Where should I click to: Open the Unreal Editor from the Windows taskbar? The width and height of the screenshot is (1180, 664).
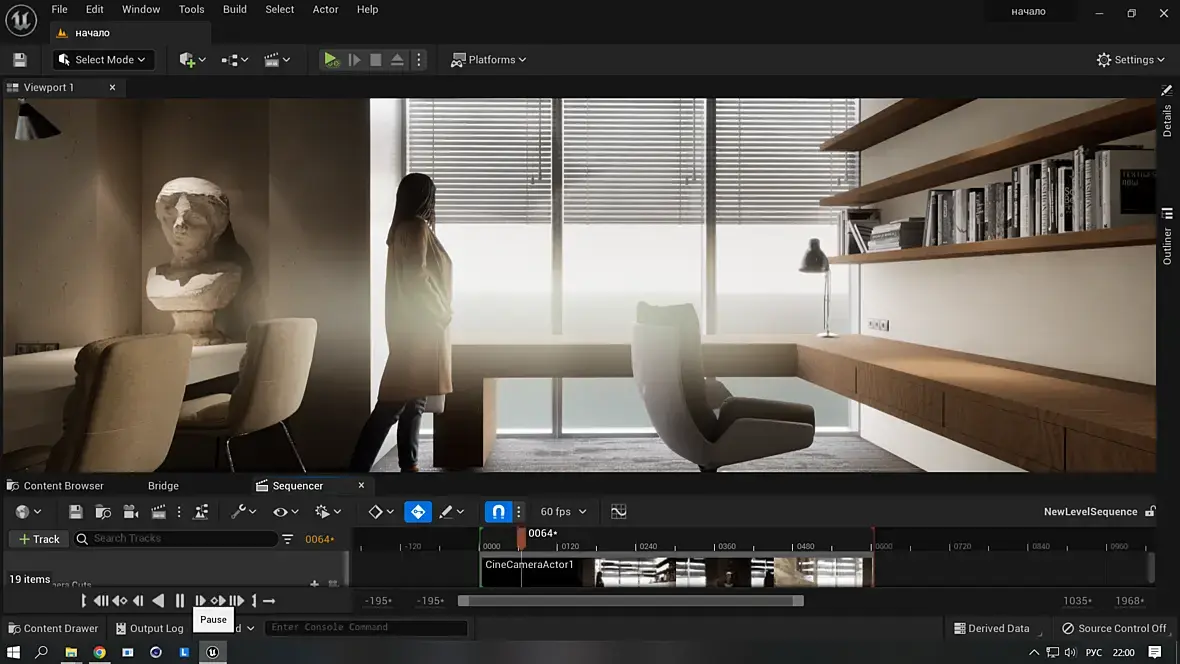212,652
